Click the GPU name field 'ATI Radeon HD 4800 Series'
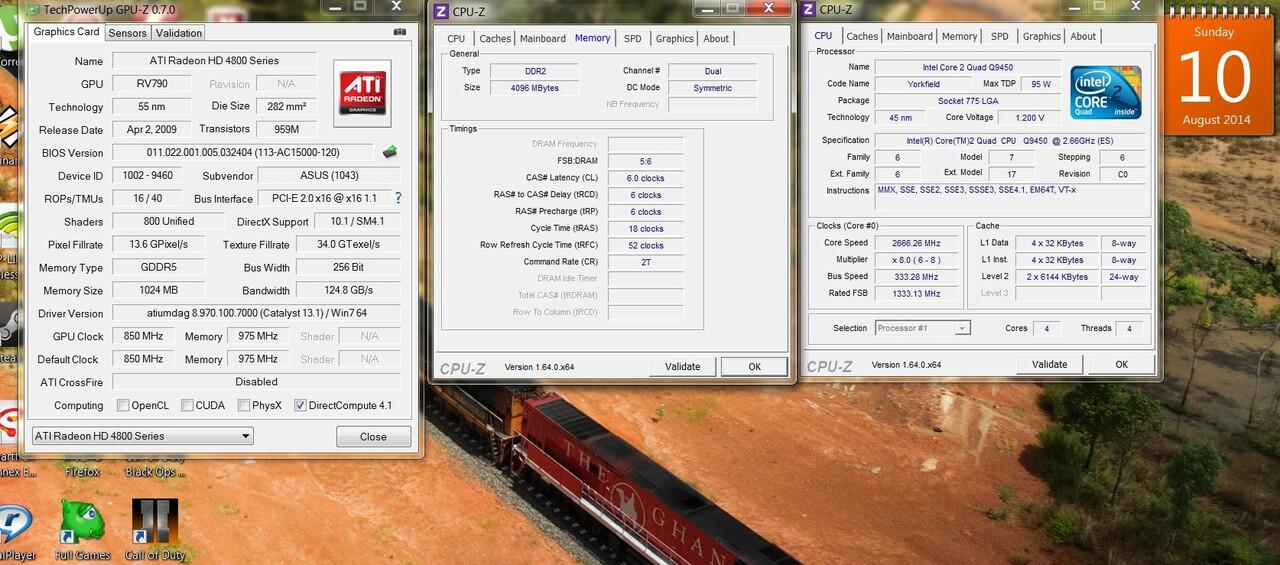The image size is (1280, 565). click(x=215, y=61)
